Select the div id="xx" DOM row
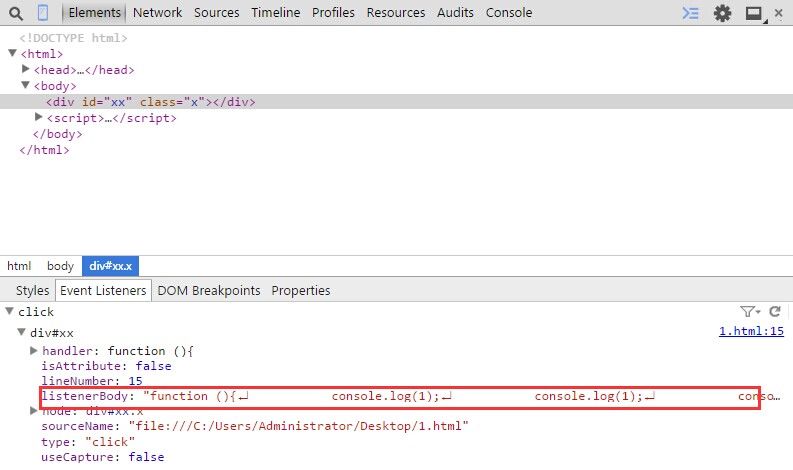Screen dimensions: 793x470 pos(396,102)
